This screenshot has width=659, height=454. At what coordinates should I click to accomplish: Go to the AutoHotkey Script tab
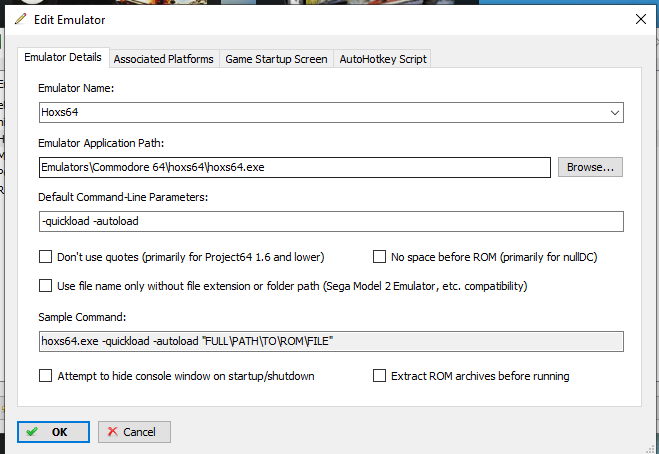pyautogui.click(x=383, y=59)
